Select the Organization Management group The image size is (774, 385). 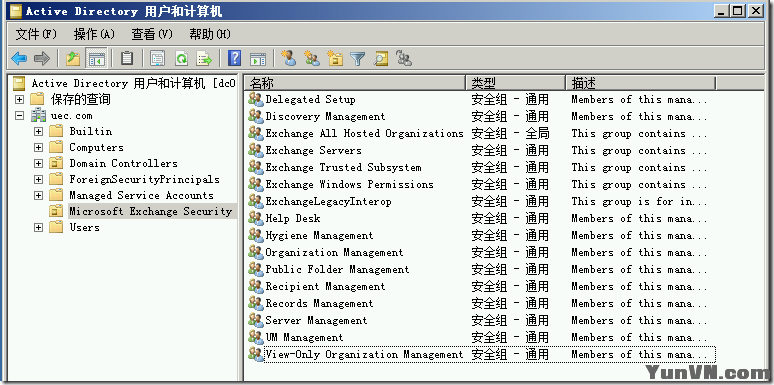point(334,252)
